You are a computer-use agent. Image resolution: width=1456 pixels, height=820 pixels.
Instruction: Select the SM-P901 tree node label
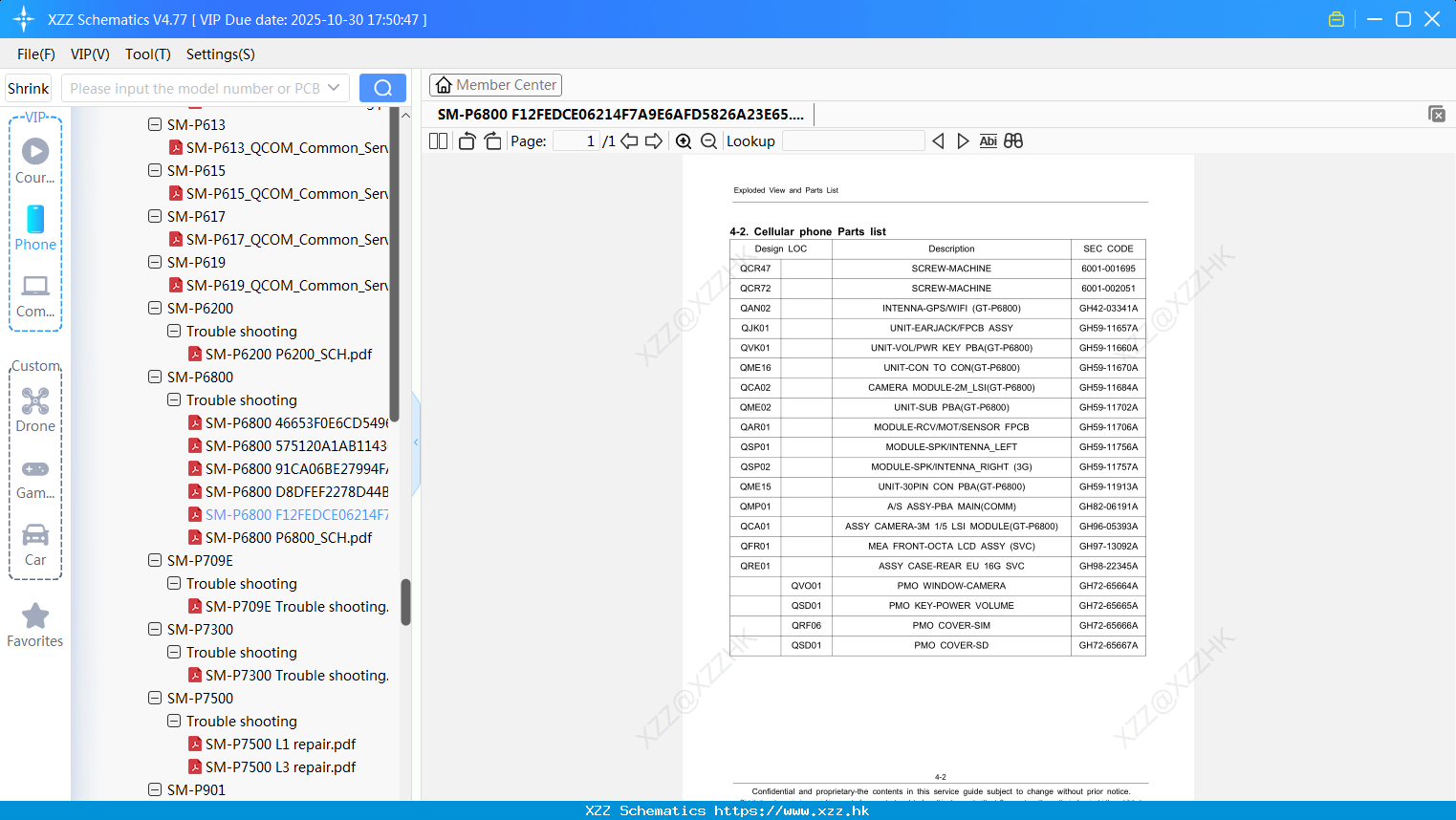point(196,789)
